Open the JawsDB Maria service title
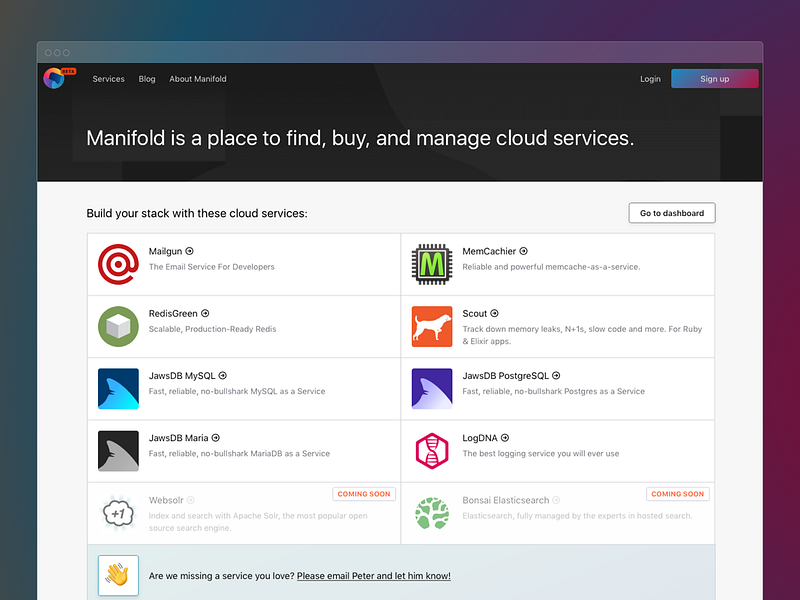This screenshot has height=600, width=800. (x=179, y=438)
